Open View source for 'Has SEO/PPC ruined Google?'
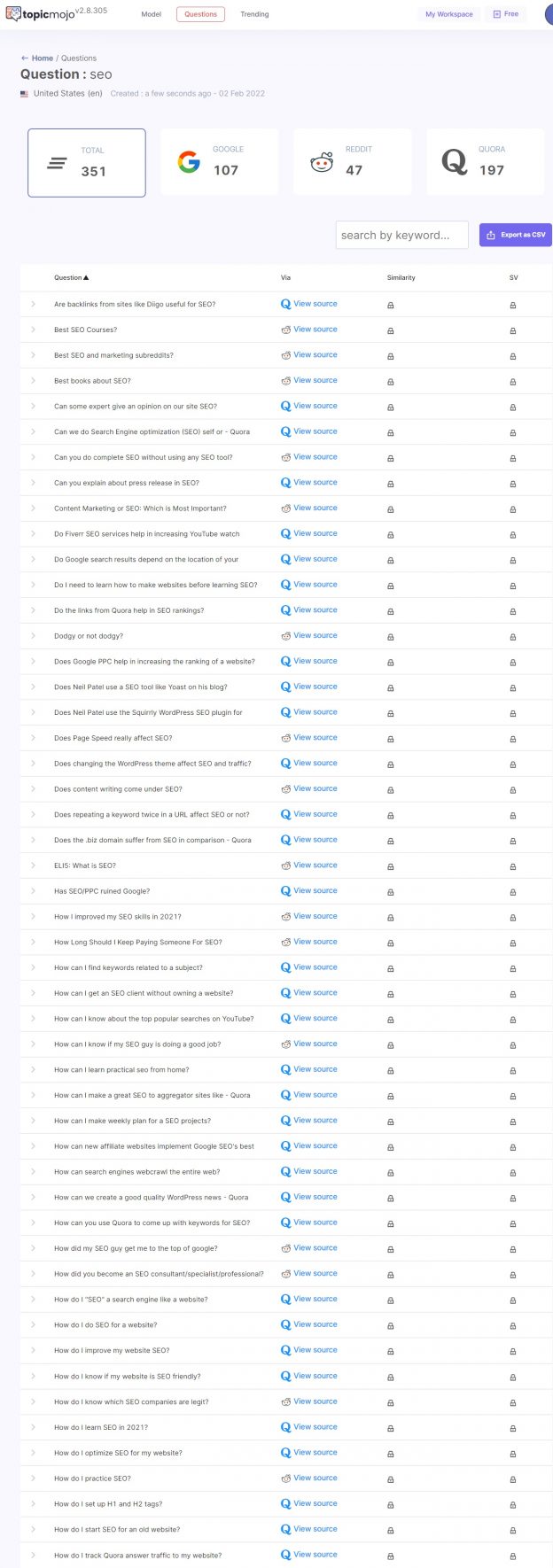Image resolution: width=553 pixels, height=1568 pixels. coord(313,890)
